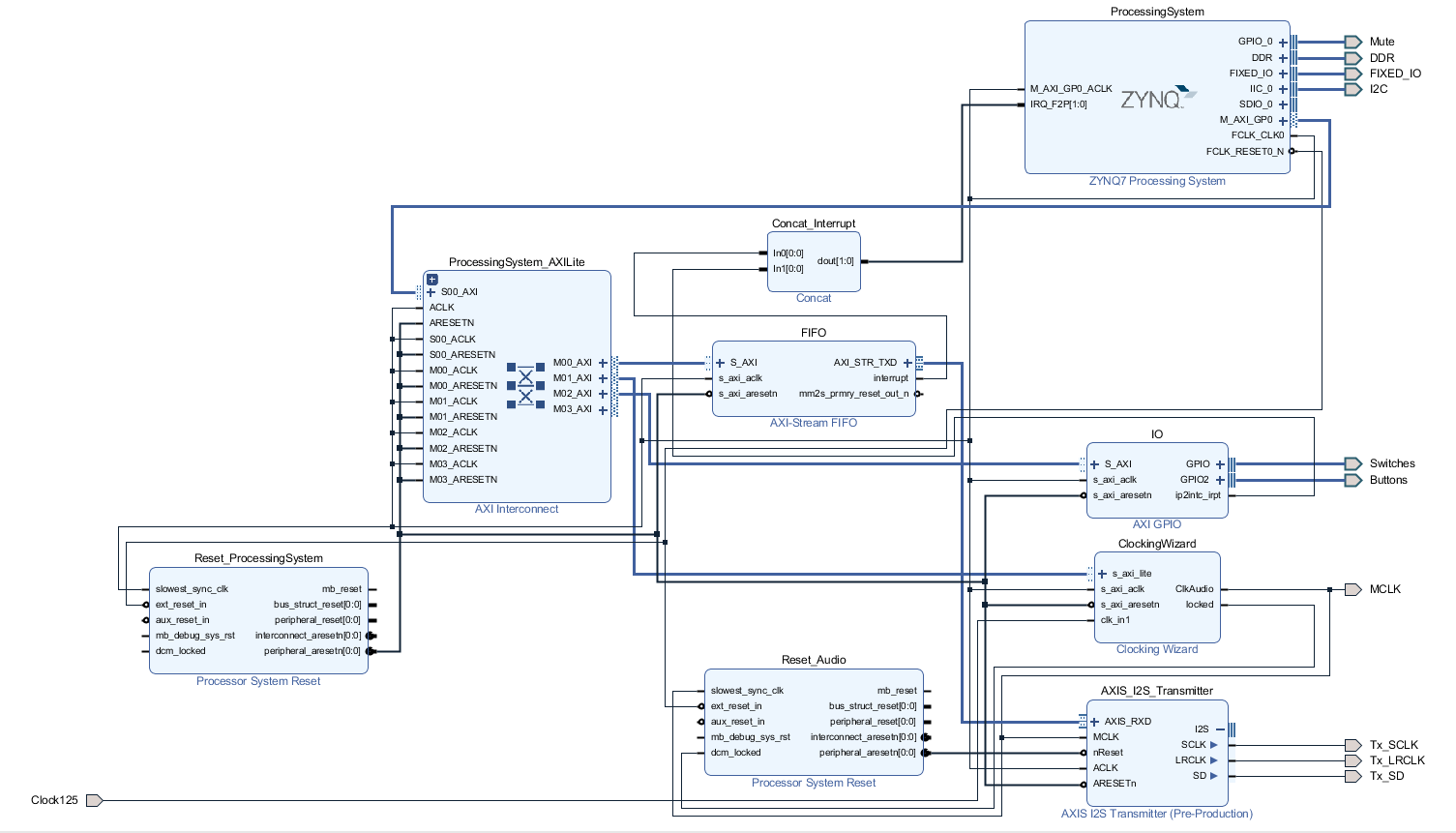Expand SDIO_0 interface on ZYNQ block

(x=1283, y=104)
